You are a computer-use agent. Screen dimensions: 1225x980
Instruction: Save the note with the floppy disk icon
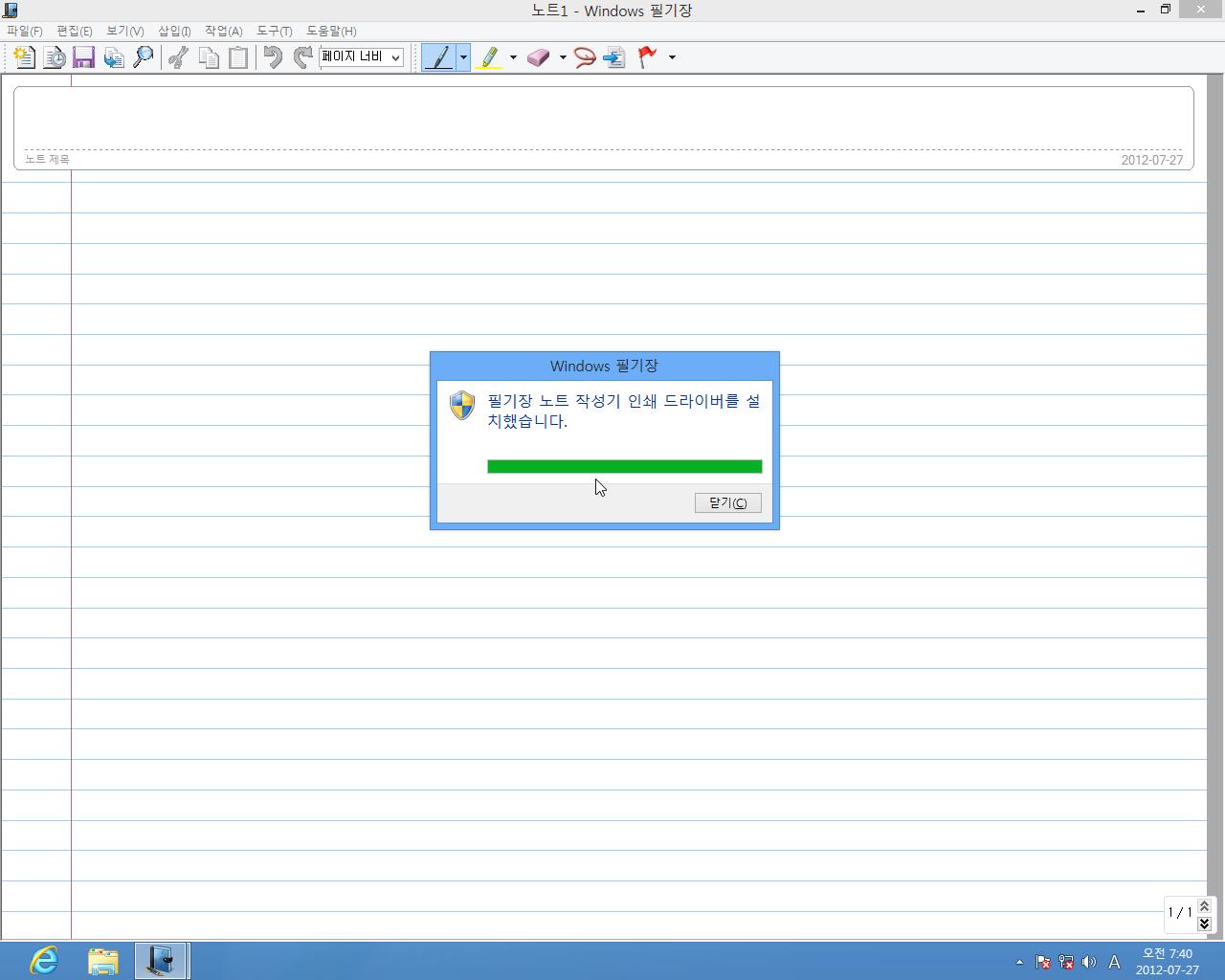(x=83, y=57)
